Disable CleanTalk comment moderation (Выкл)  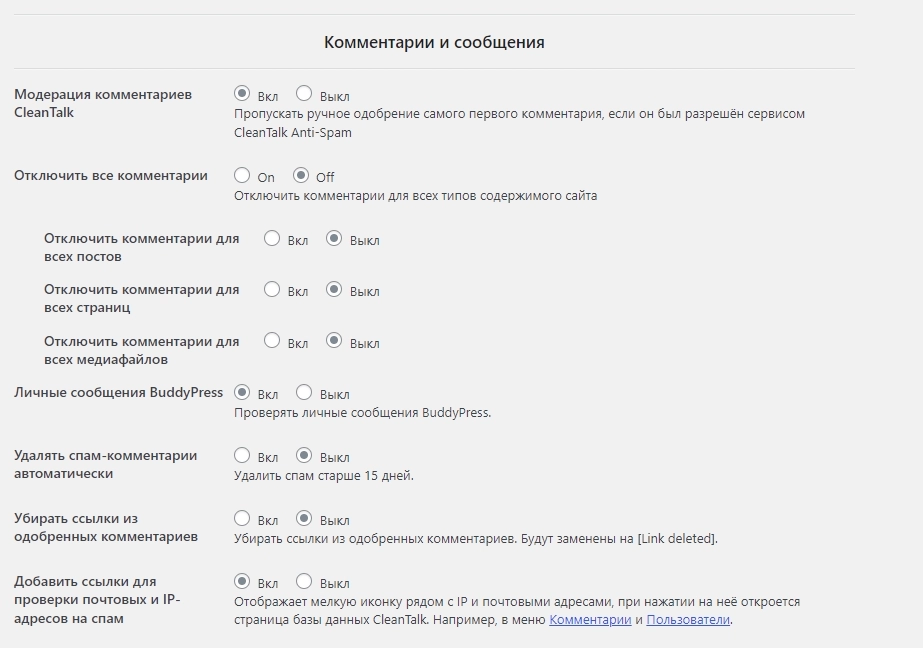(x=304, y=95)
